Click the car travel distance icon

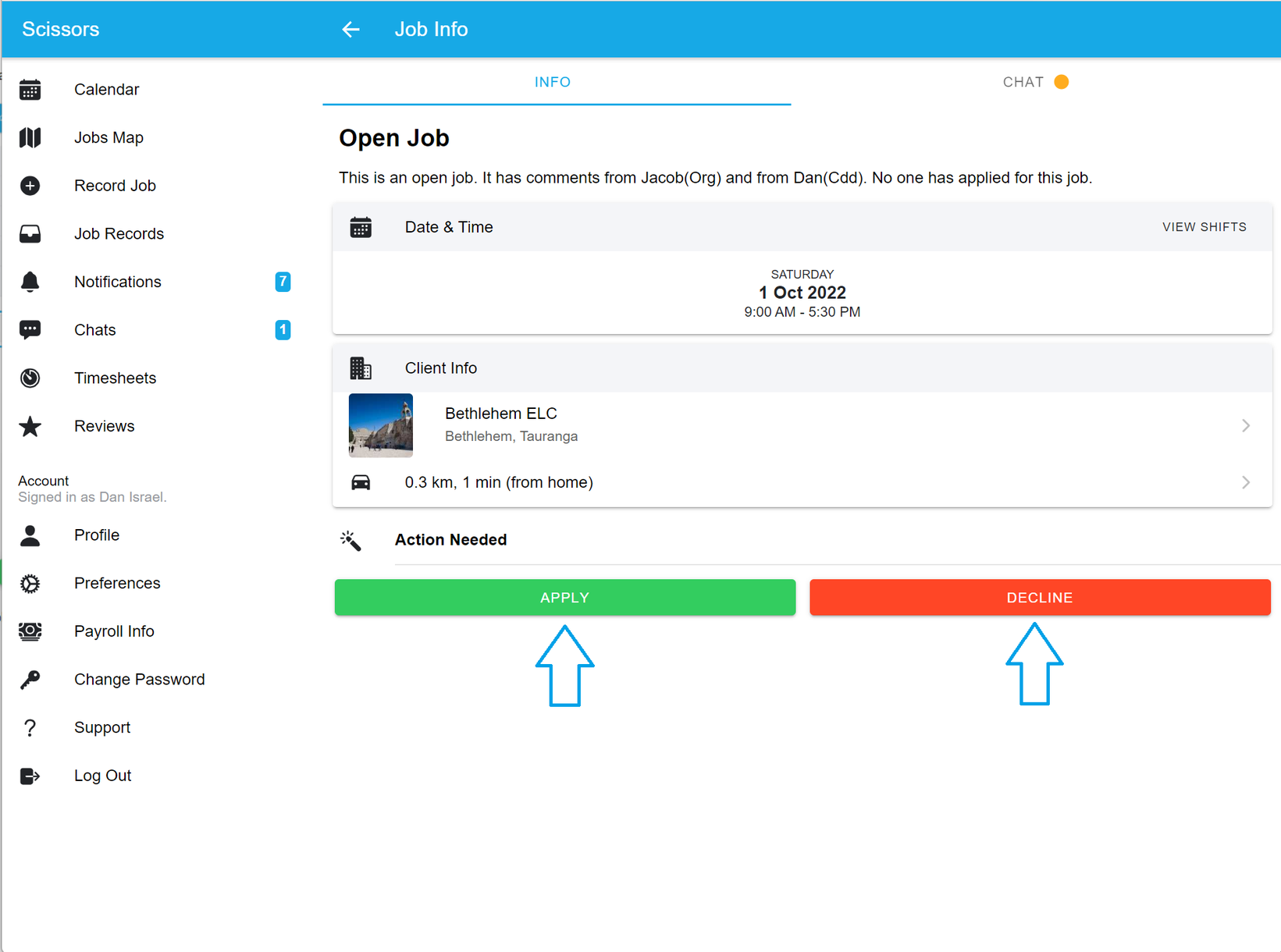361,482
